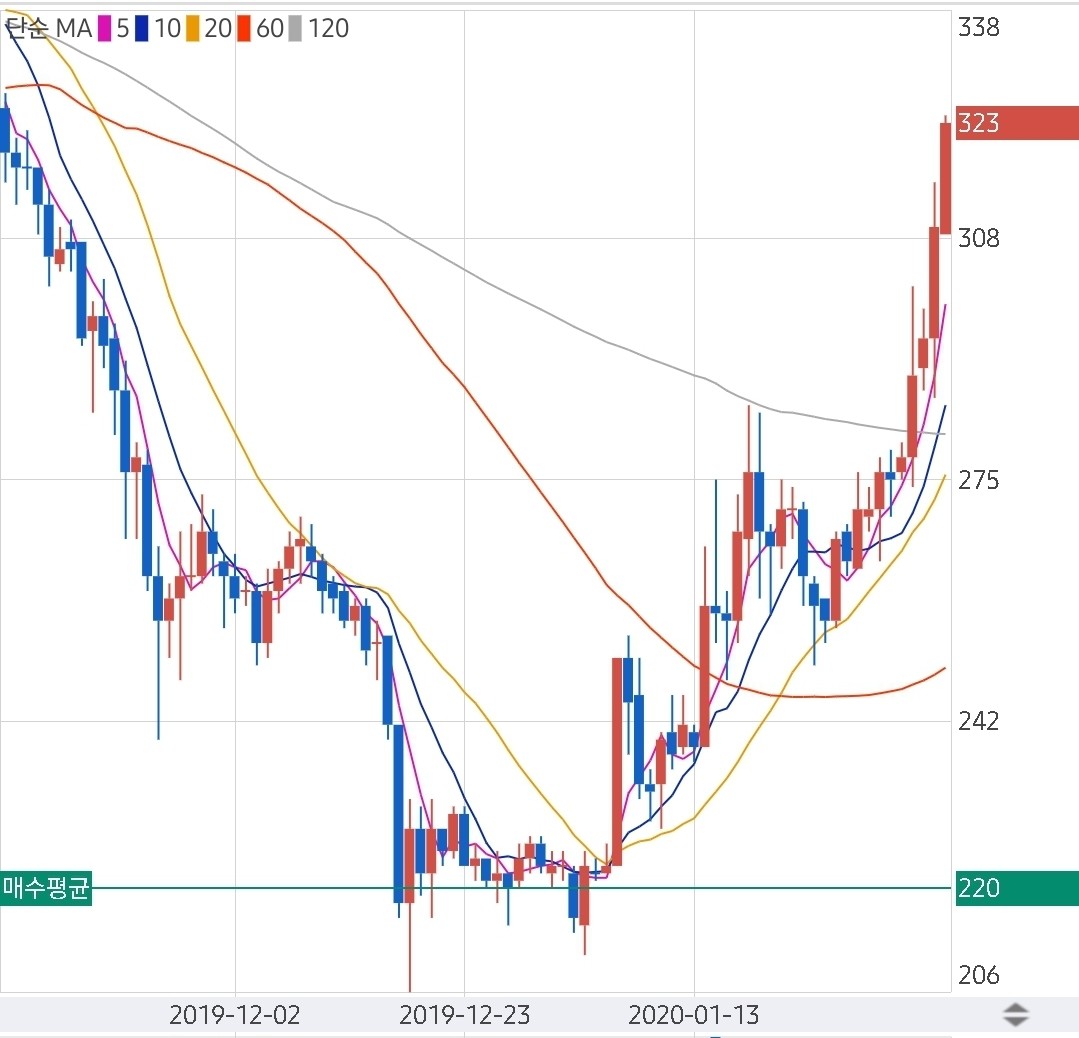Click the red current price tag 323
This screenshot has width=1079, height=1038.
click(x=1016, y=123)
